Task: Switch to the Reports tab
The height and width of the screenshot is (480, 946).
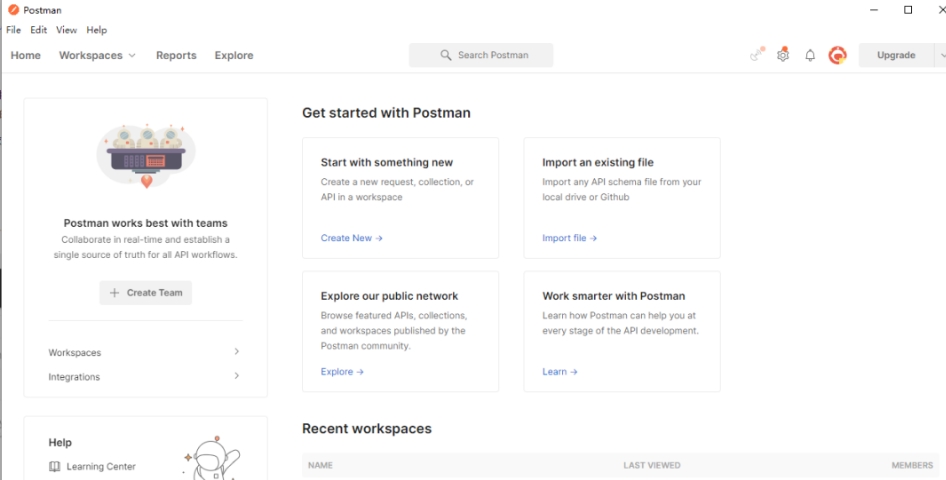Action: 176,55
